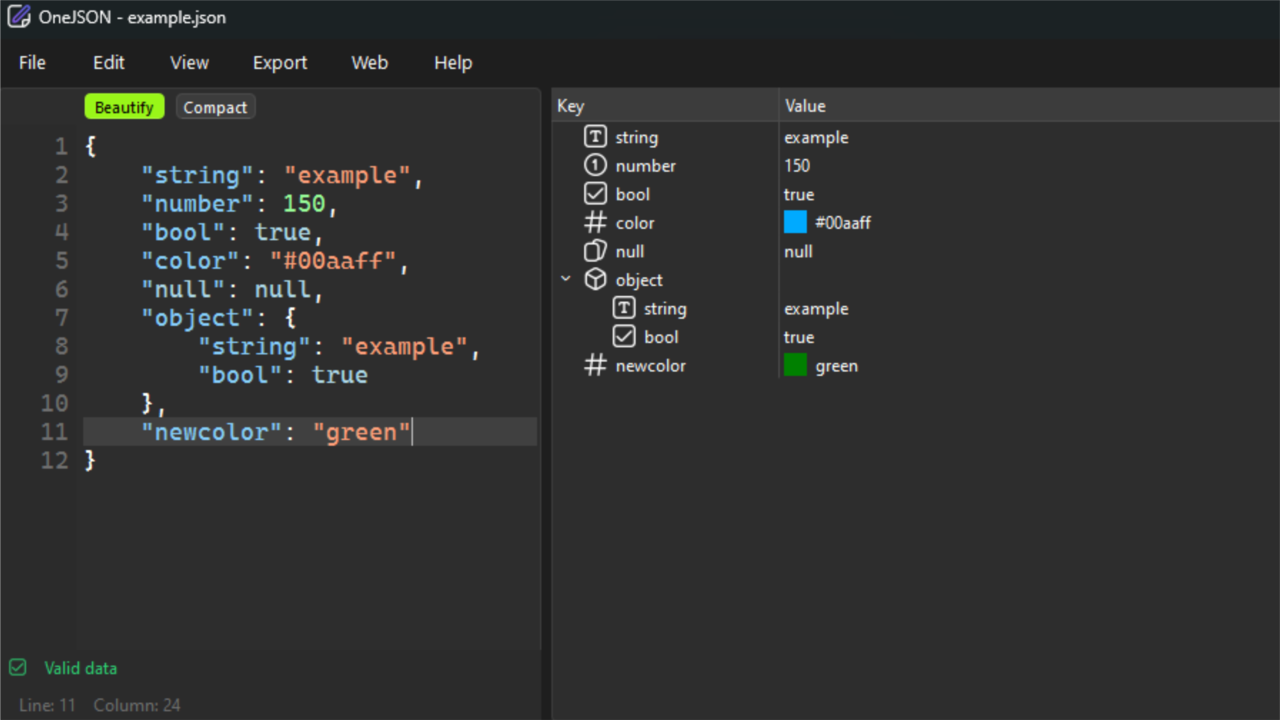Image resolution: width=1280 pixels, height=720 pixels.
Task: Click the green Valid data check icon
Action: 18,668
